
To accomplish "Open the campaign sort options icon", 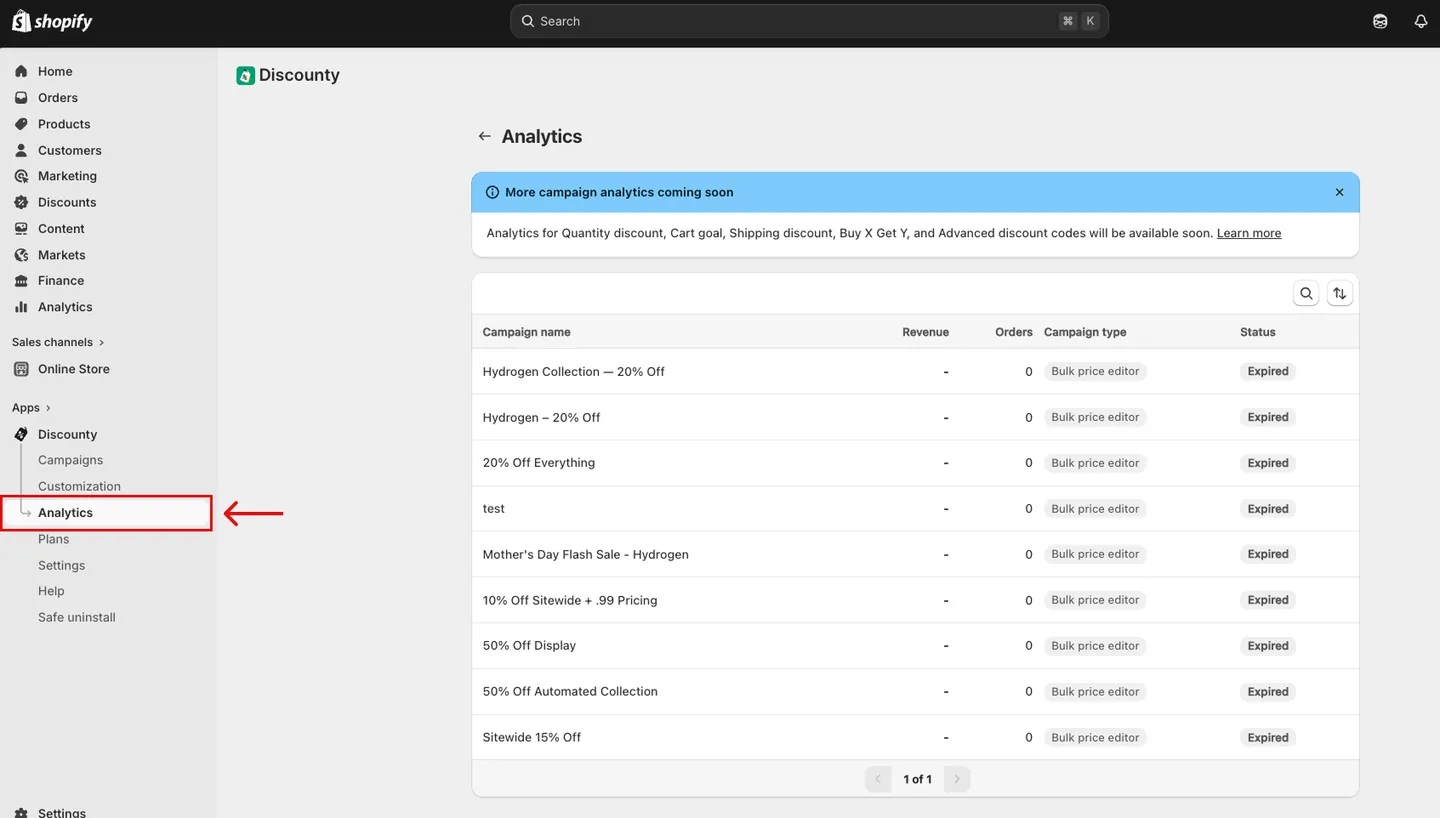I will coord(1340,294).
